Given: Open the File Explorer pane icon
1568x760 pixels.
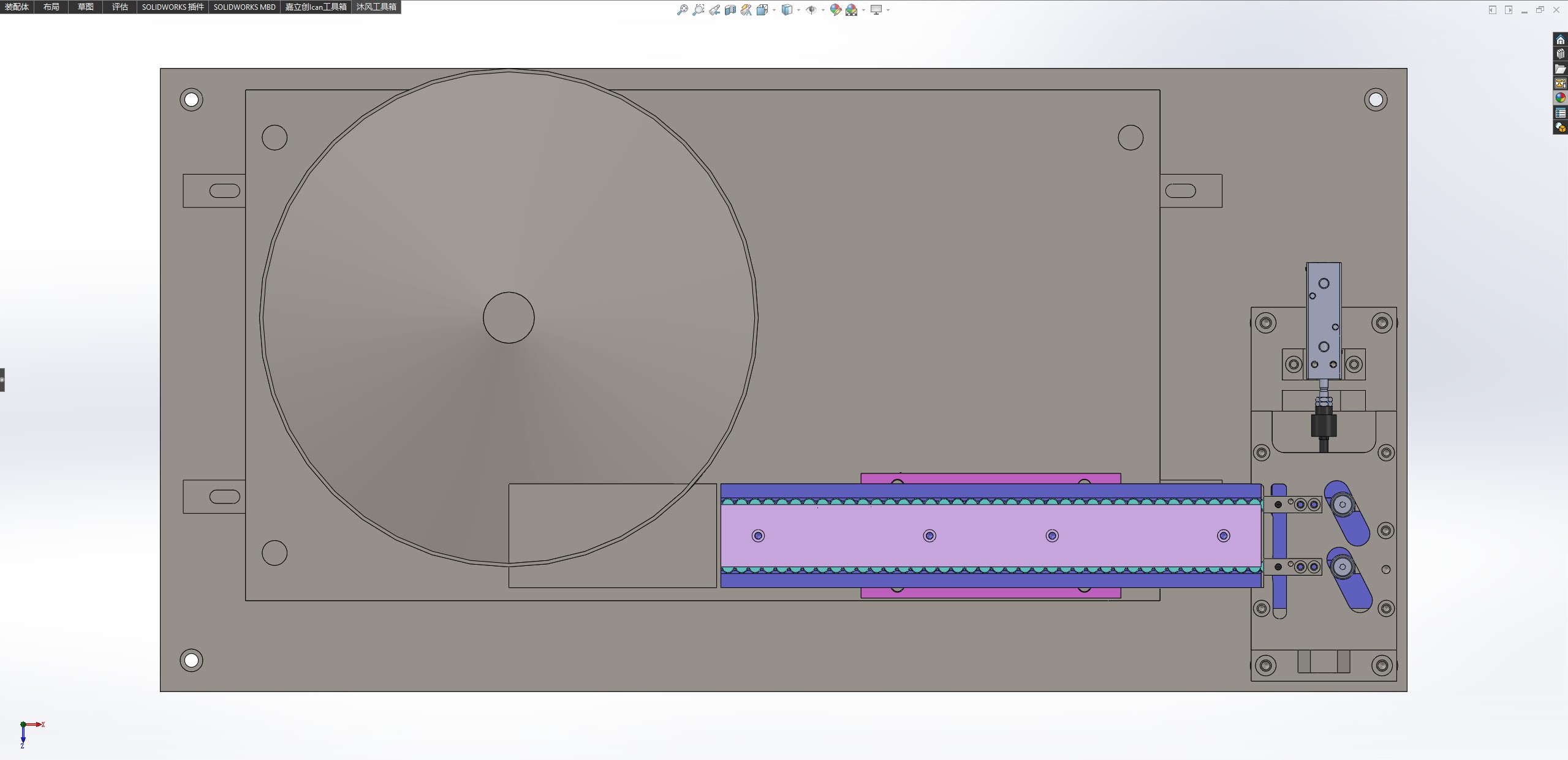Looking at the screenshot, I should [x=1560, y=69].
